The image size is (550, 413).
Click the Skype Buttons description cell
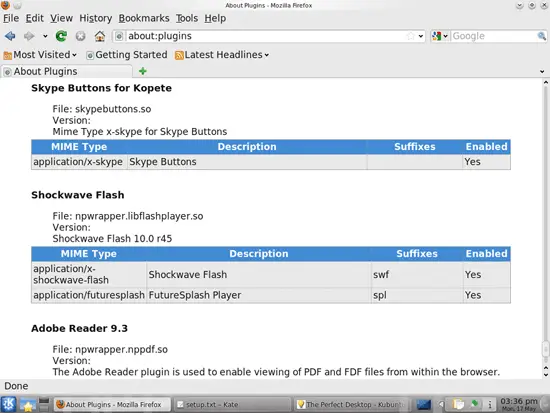[247, 162]
